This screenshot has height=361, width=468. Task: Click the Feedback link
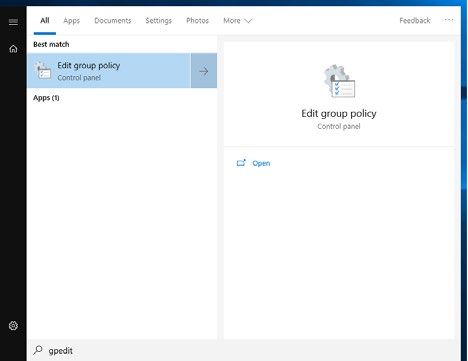415,21
